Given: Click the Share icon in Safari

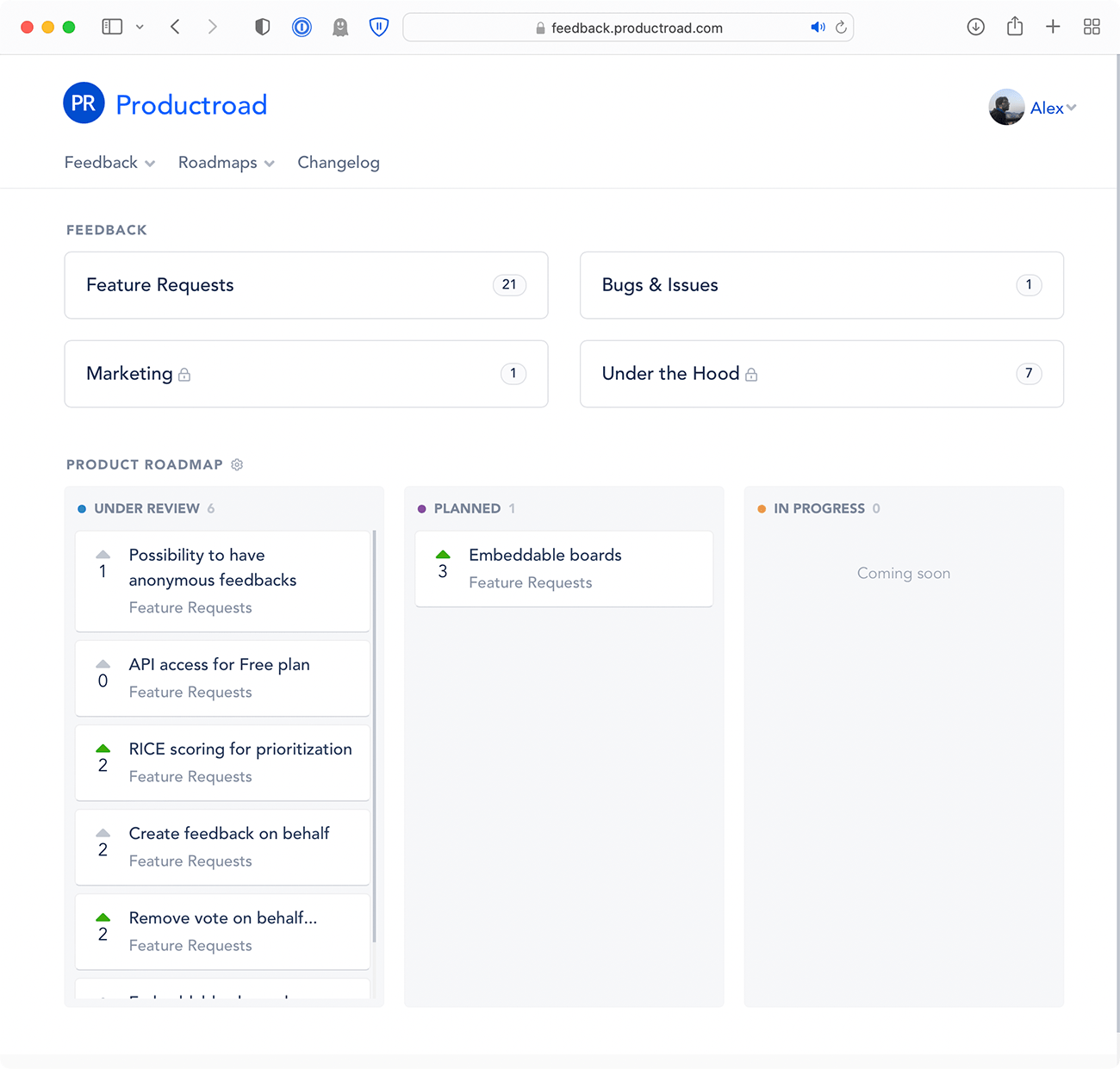Looking at the screenshot, I should 1015,26.
